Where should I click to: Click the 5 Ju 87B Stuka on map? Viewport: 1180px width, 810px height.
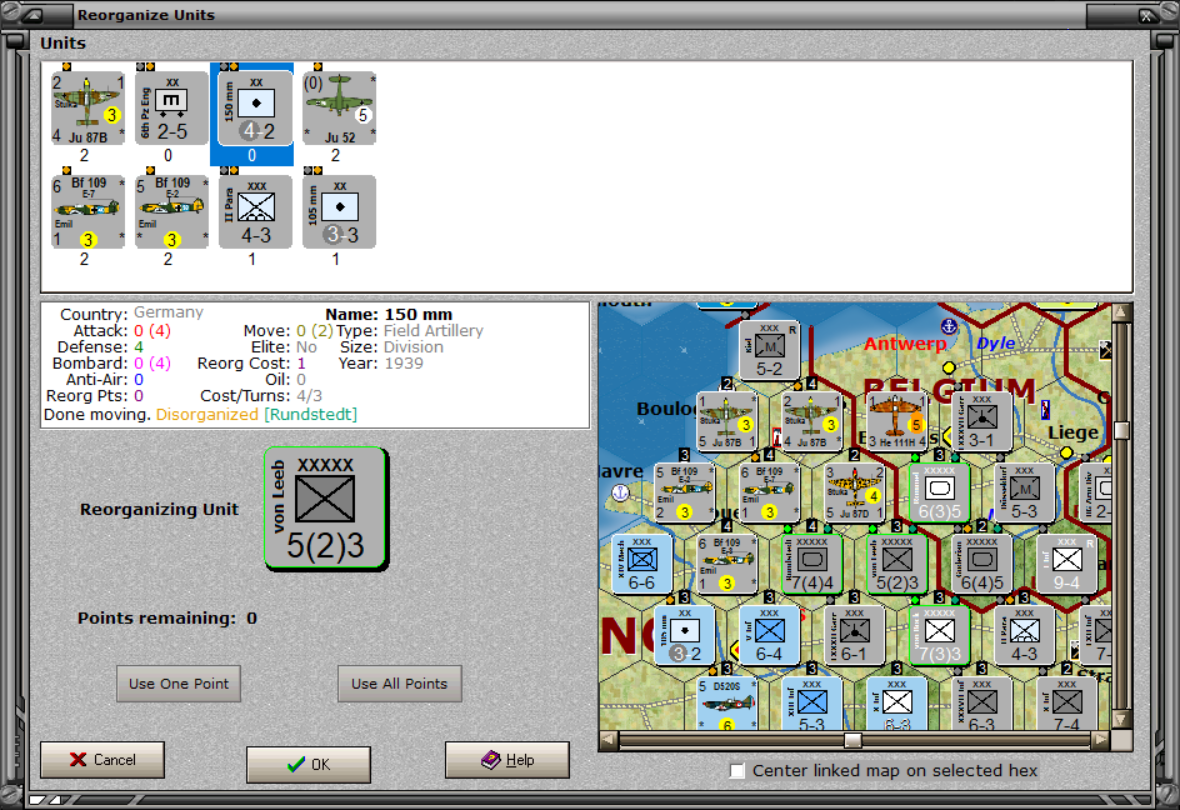coord(727,421)
